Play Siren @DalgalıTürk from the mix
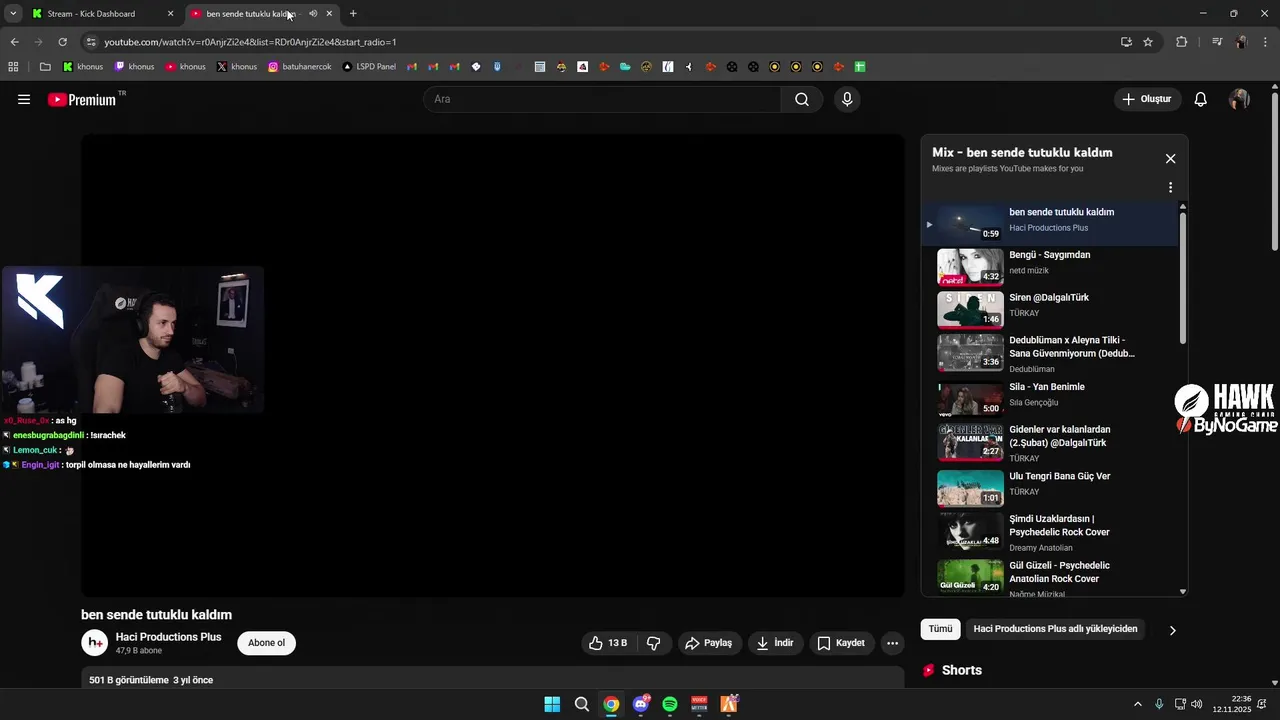This screenshot has width=1280, height=720. tap(1050, 310)
